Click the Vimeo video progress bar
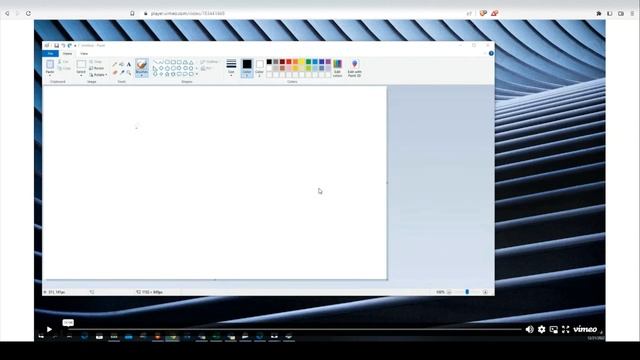The image size is (640, 360). [x=294, y=329]
